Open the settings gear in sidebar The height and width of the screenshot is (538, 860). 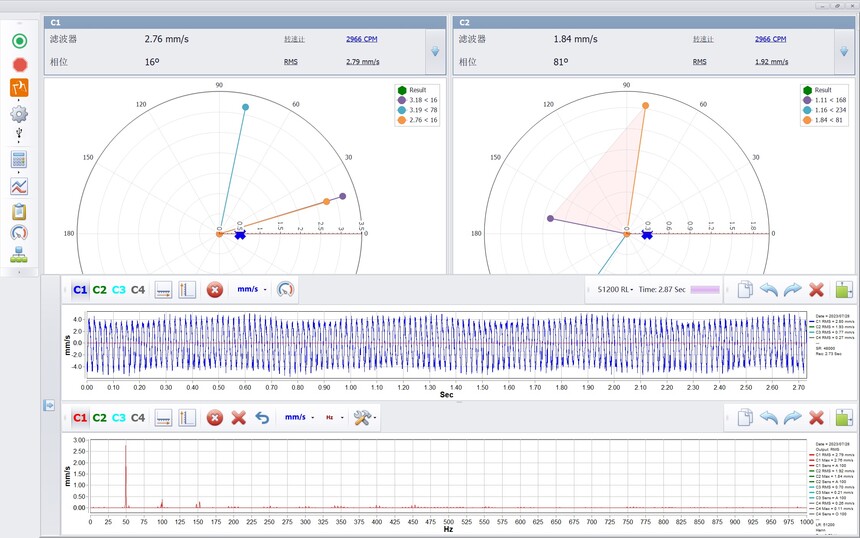tap(19, 113)
